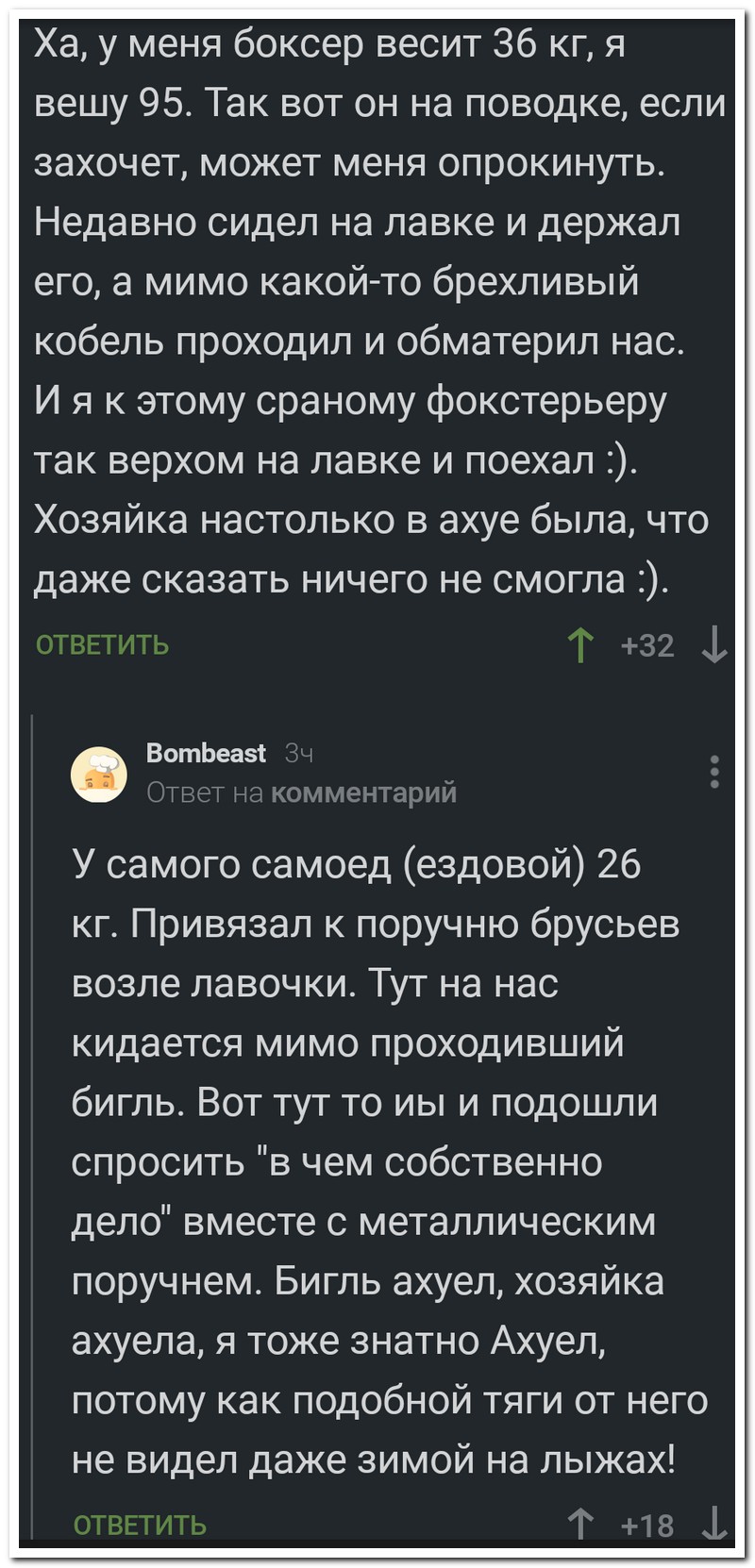The image size is (755, 1568).
Task: Open the three-dot menu on Bombeast's comment
Action: click(714, 772)
